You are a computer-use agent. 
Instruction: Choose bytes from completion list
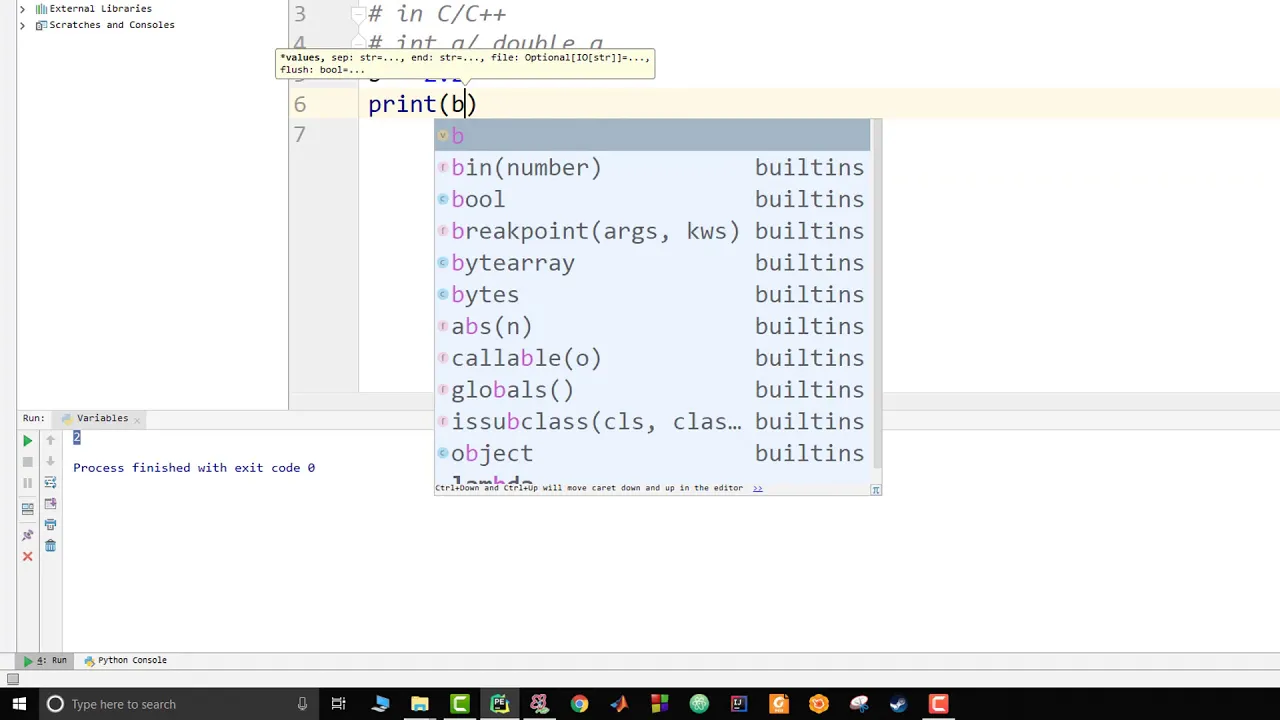point(652,295)
